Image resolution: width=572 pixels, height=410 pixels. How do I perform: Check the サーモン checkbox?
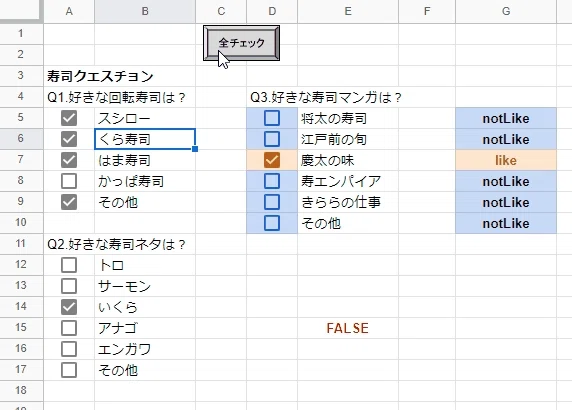[x=69, y=286]
